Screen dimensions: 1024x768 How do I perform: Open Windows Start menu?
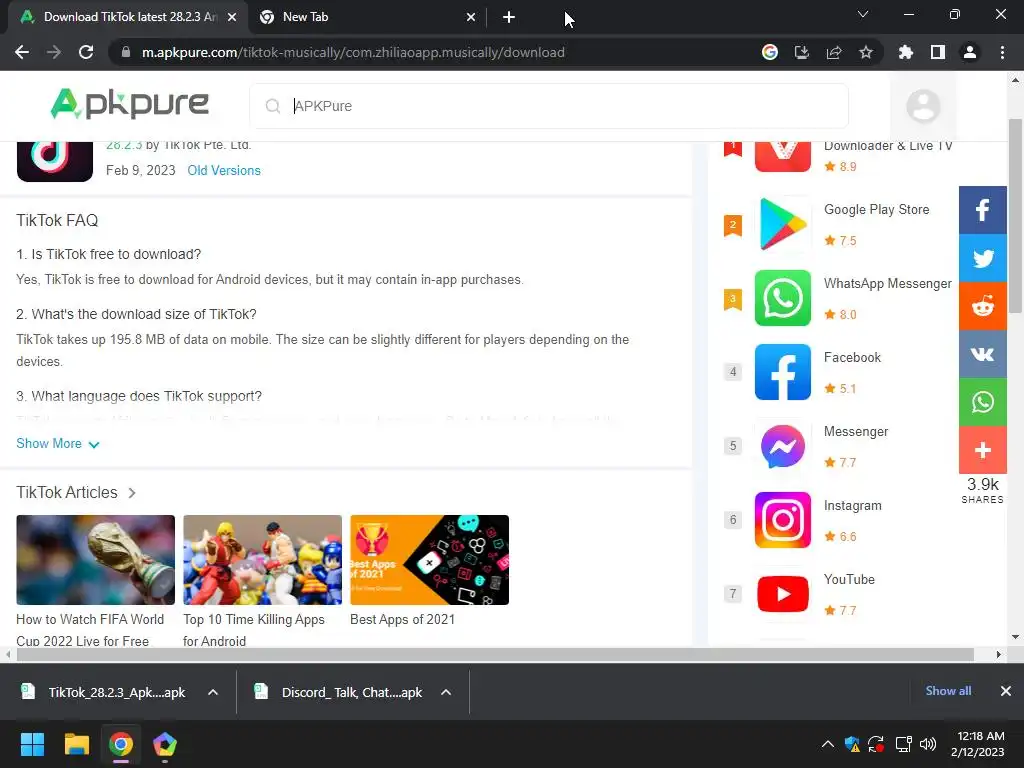point(32,744)
